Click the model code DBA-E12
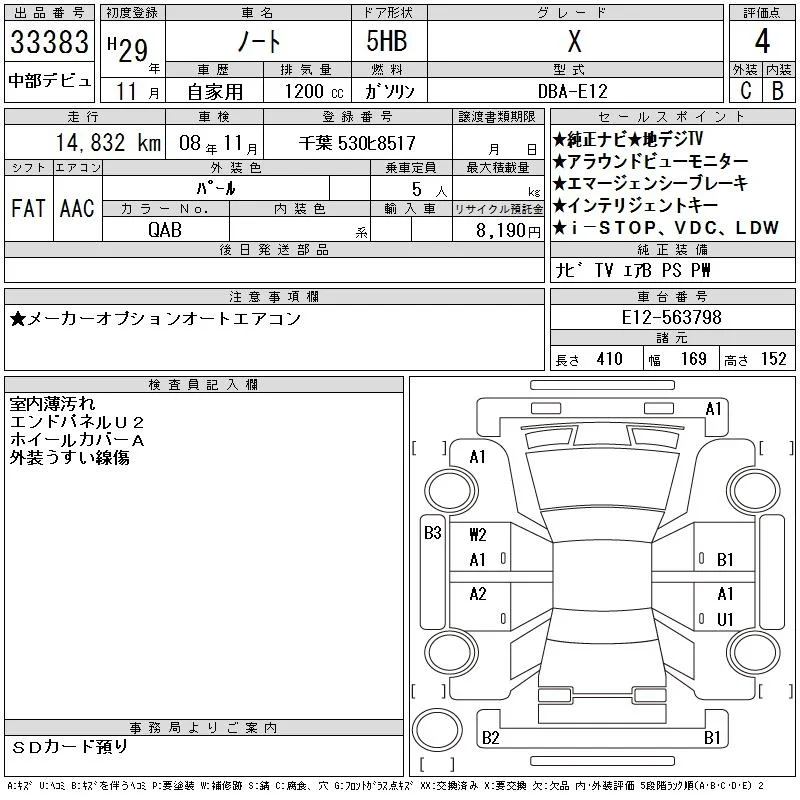Image resolution: width=800 pixels, height=800 pixels. (x=573, y=92)
